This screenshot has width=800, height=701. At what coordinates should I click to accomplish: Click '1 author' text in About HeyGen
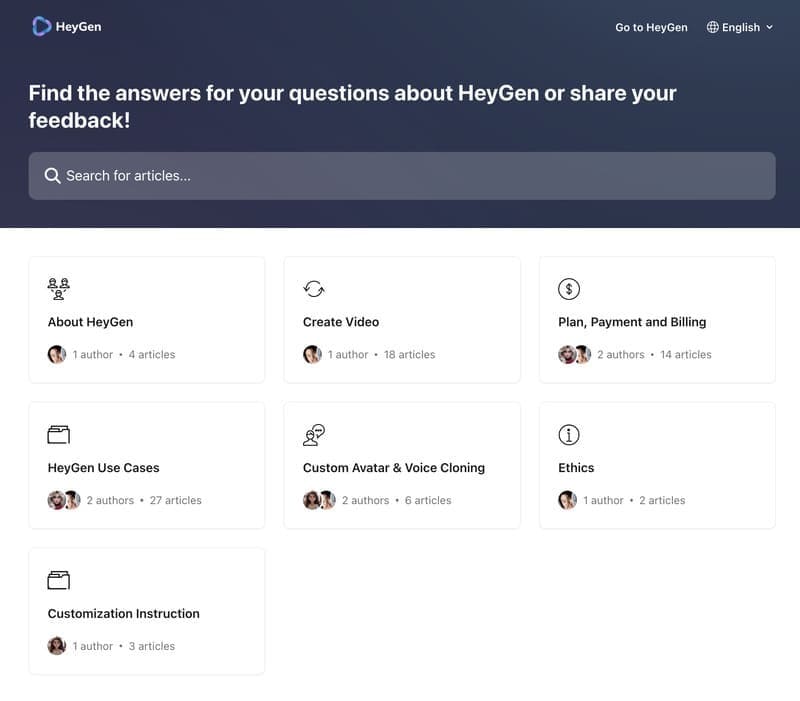coord(92,355)
